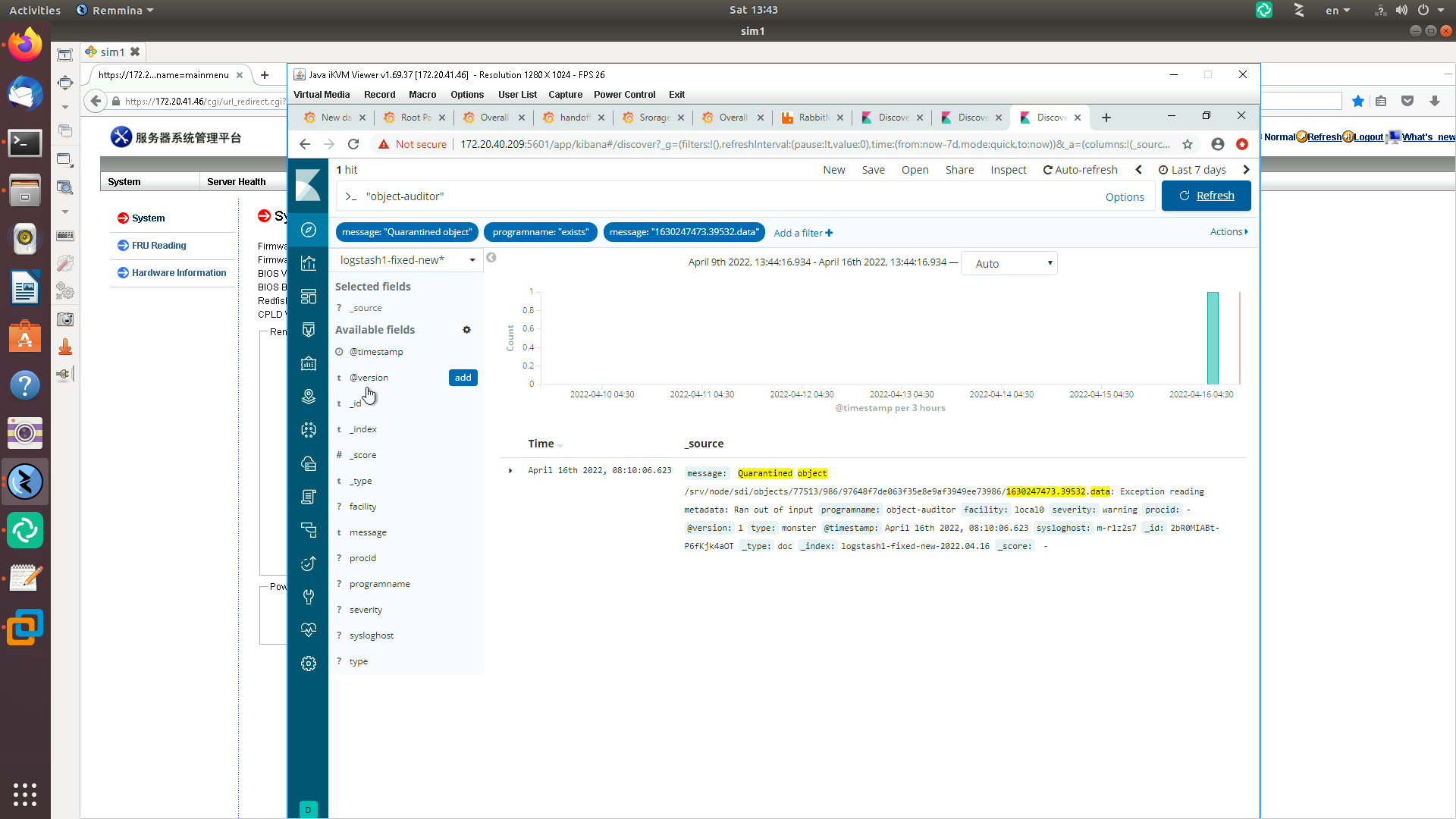Click available fields settings gear
The width and height of the screenshot is (1456, 819).
click(x=466, y=330)
